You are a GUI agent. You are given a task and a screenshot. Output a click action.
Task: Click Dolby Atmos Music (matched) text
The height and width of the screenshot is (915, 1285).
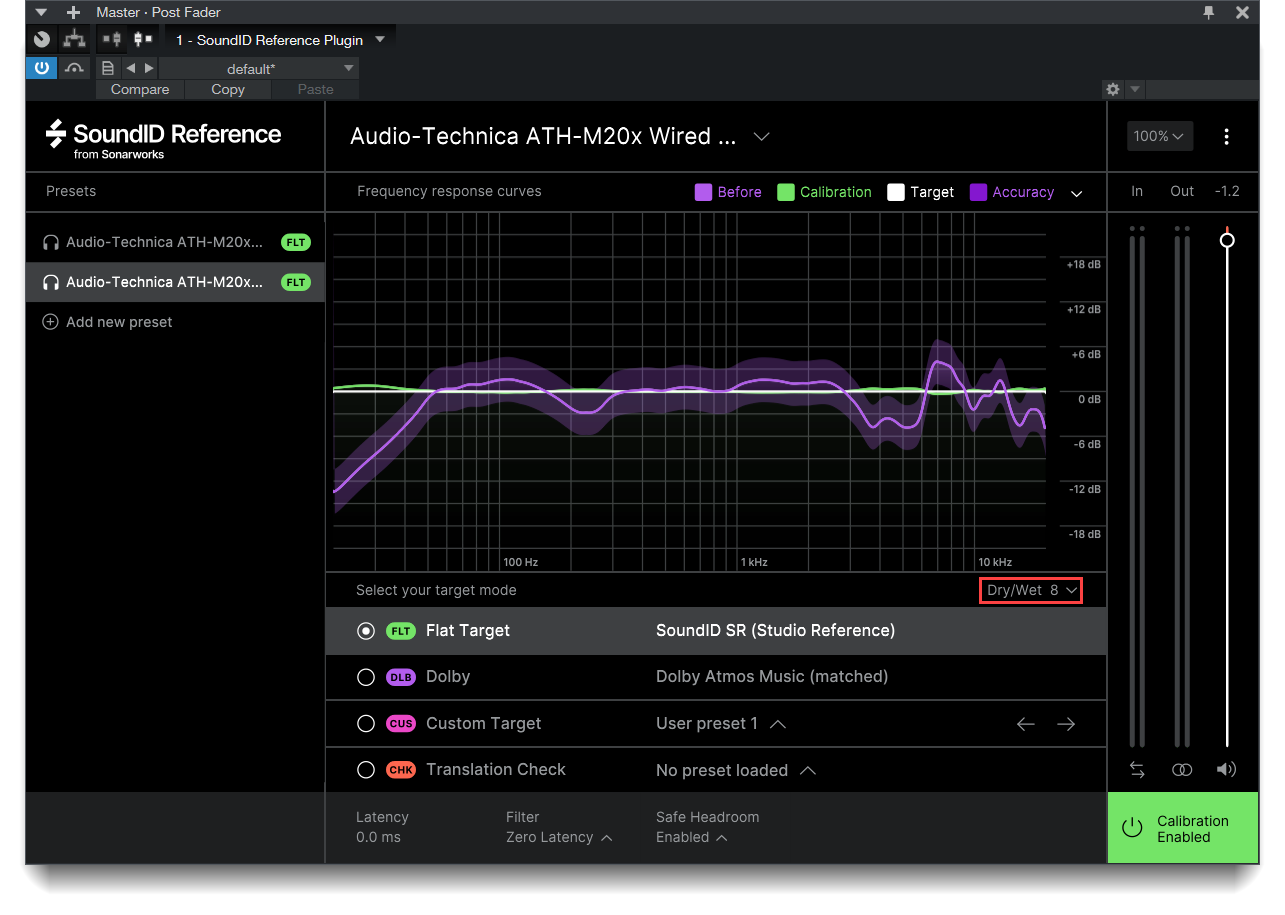[772, 676]
